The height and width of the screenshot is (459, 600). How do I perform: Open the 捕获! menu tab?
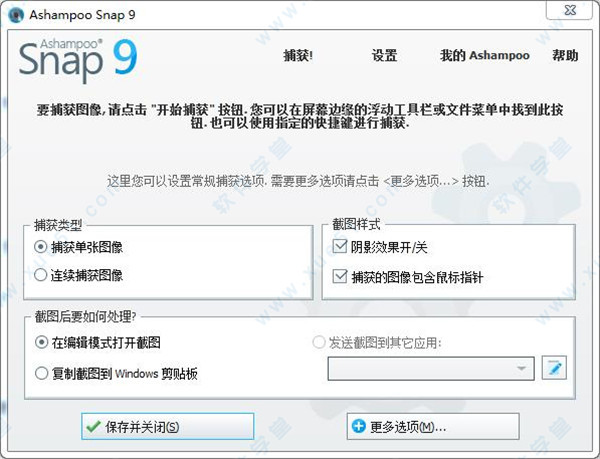(x=298, y=56)
